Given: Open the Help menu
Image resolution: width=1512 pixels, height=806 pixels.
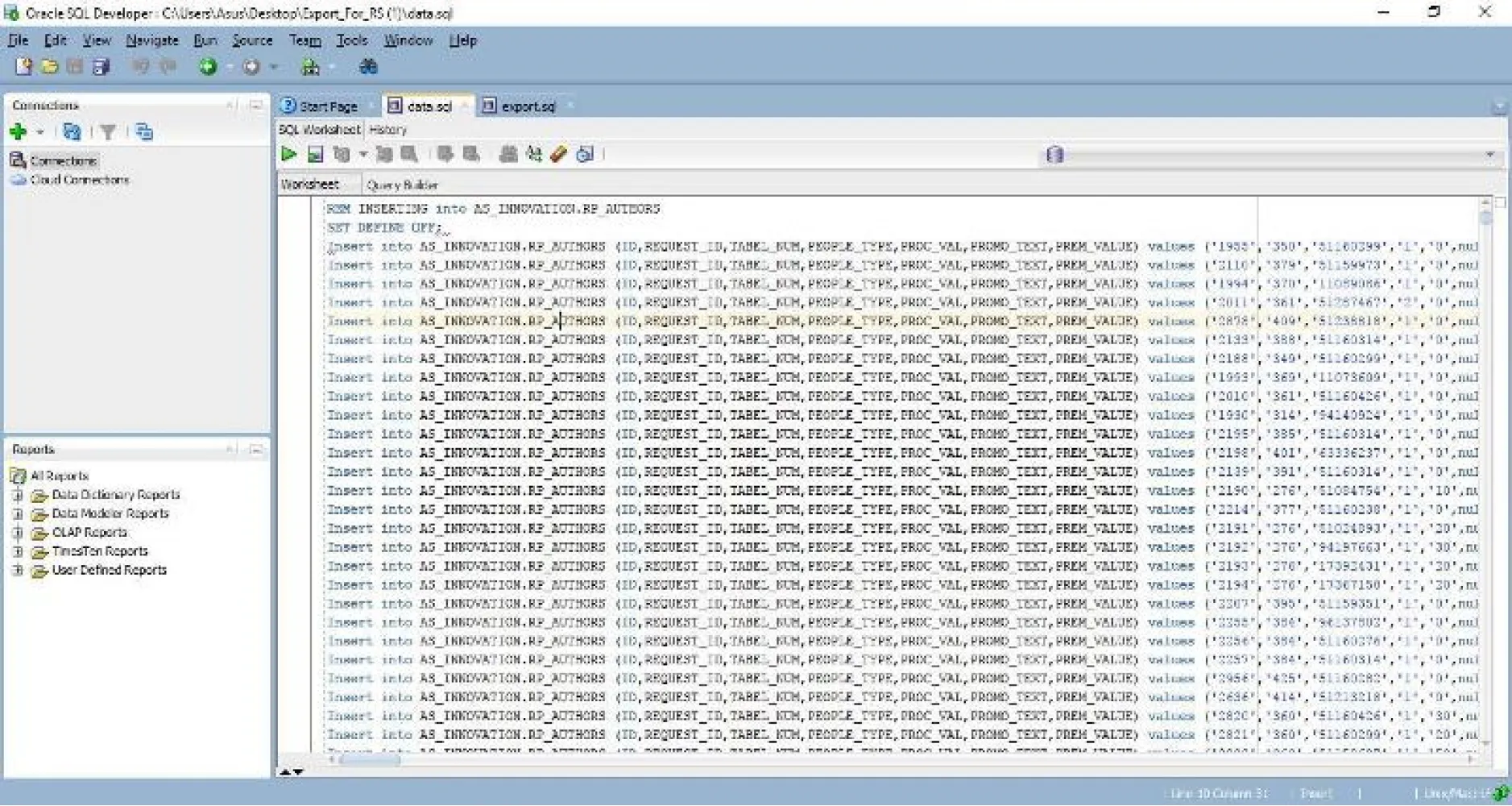Looking at the screenshot, I should 463,40.
